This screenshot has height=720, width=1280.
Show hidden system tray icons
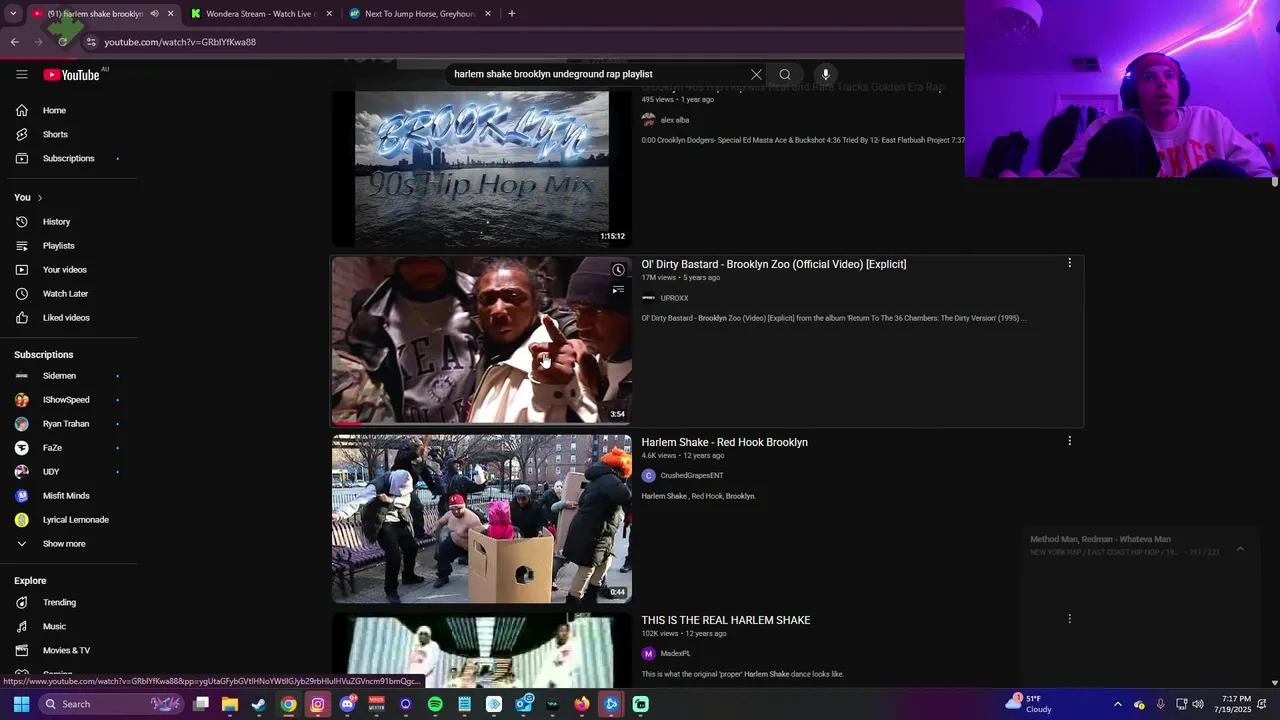1118,704
